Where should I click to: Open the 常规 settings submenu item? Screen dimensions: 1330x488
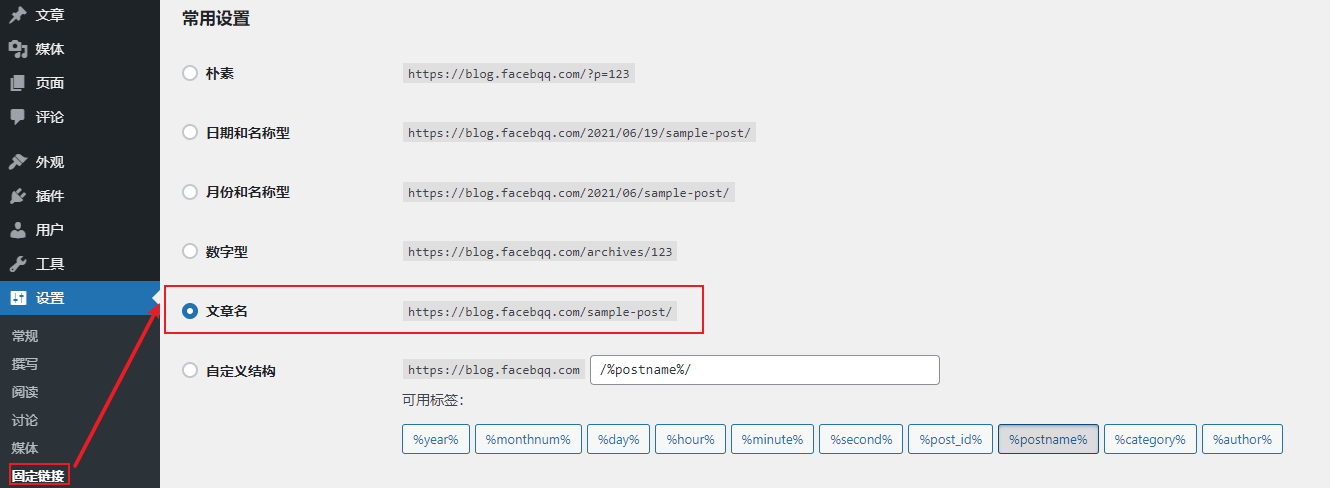click(x=25, y=336)
